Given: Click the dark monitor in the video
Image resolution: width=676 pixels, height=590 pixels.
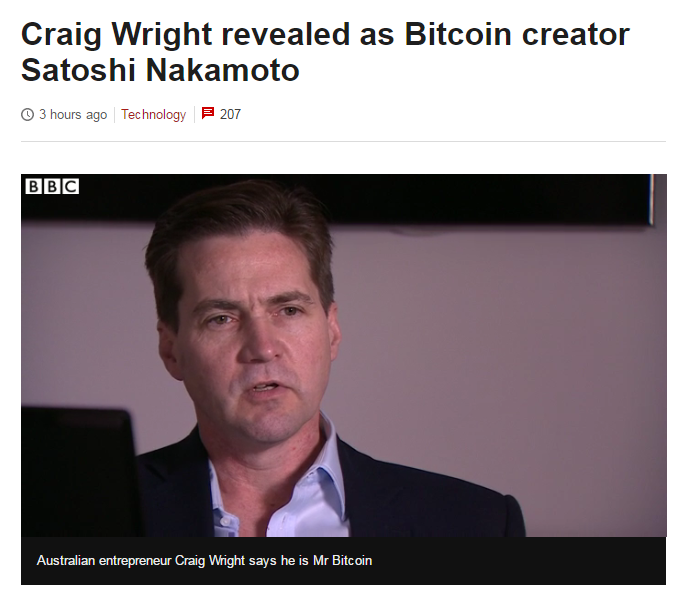Looking at the screenshot, I should pos(80,472).
